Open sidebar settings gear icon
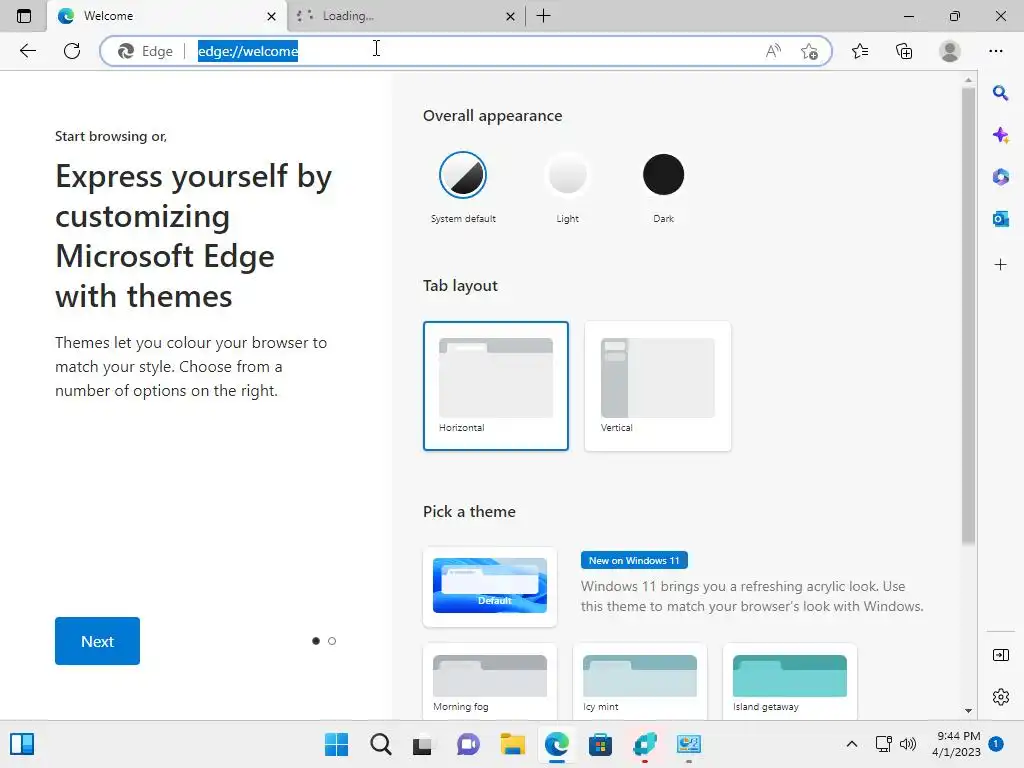Screen dimensions: 1024x768 [x=1000, y=697]
